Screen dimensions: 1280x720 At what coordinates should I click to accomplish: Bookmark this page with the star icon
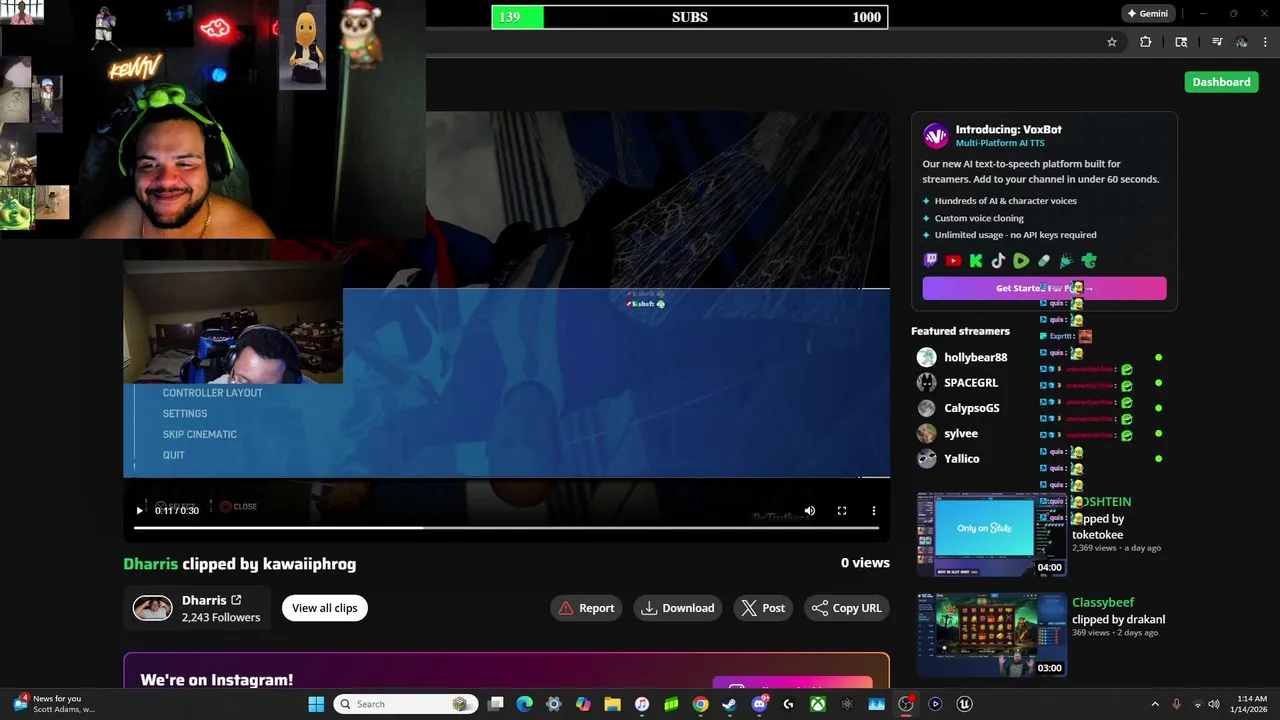1112,42
